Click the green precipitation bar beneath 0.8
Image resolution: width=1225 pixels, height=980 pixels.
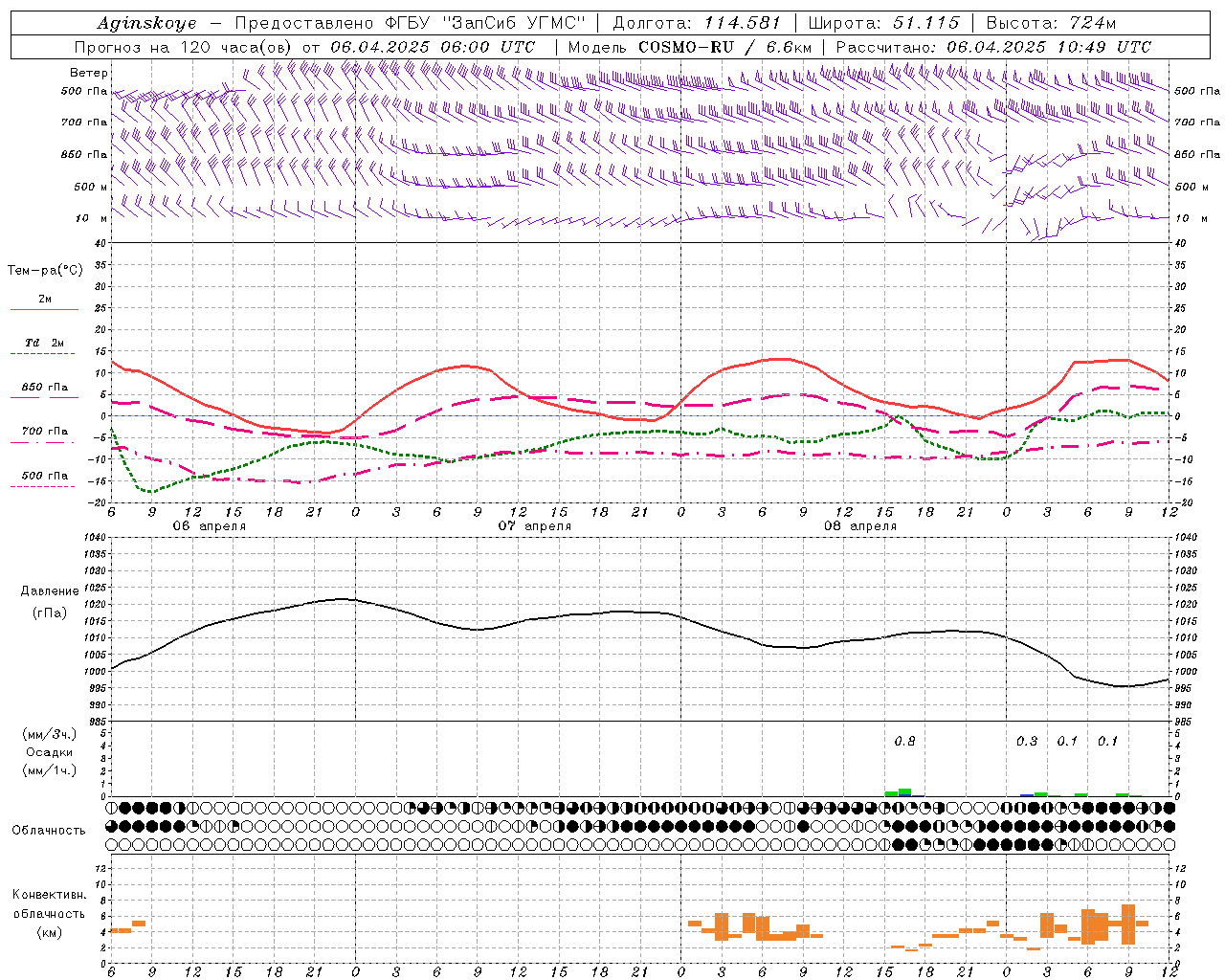coord(904,791)
